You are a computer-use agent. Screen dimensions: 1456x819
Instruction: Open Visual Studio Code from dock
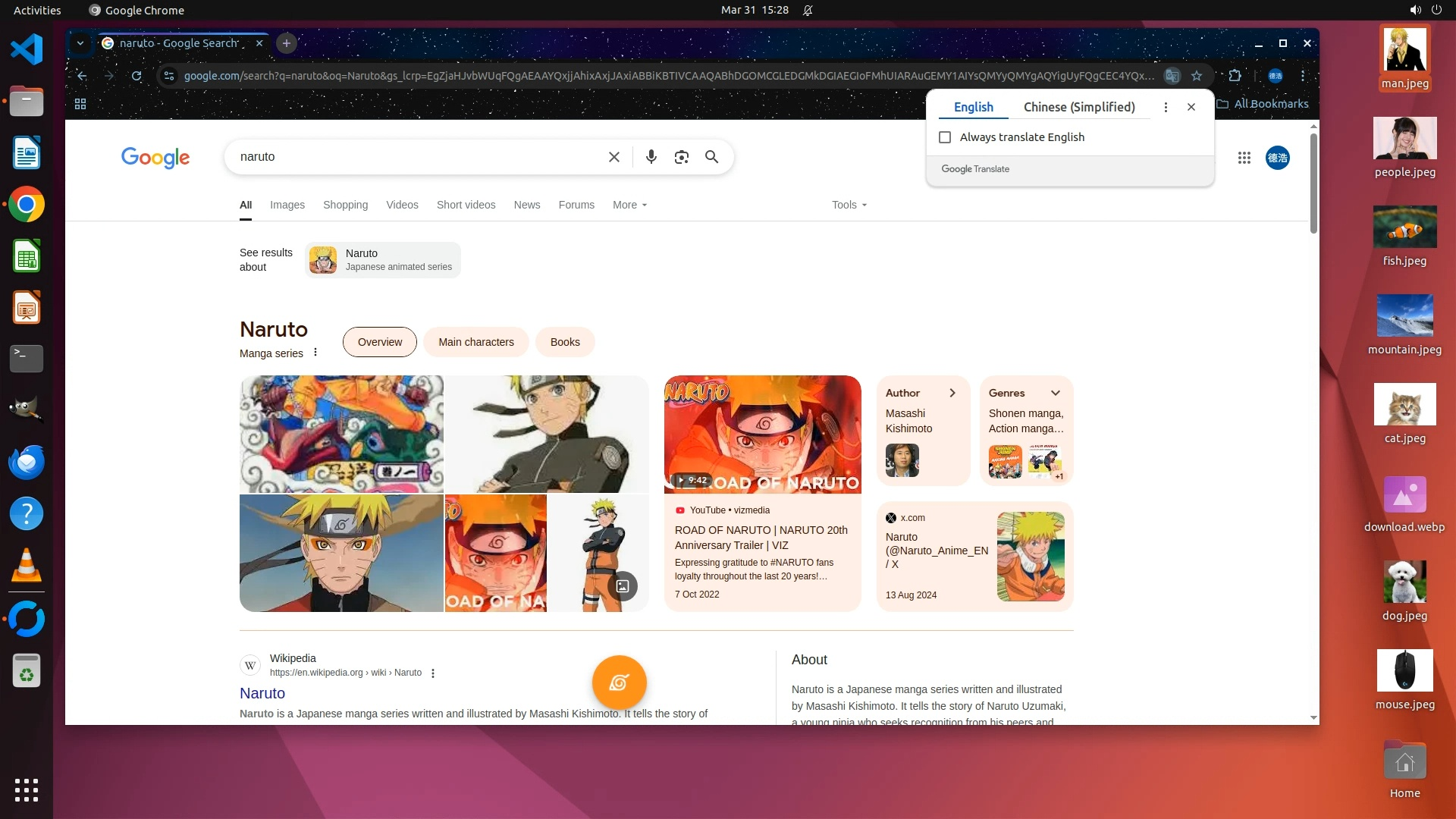(x=27, y=50)
